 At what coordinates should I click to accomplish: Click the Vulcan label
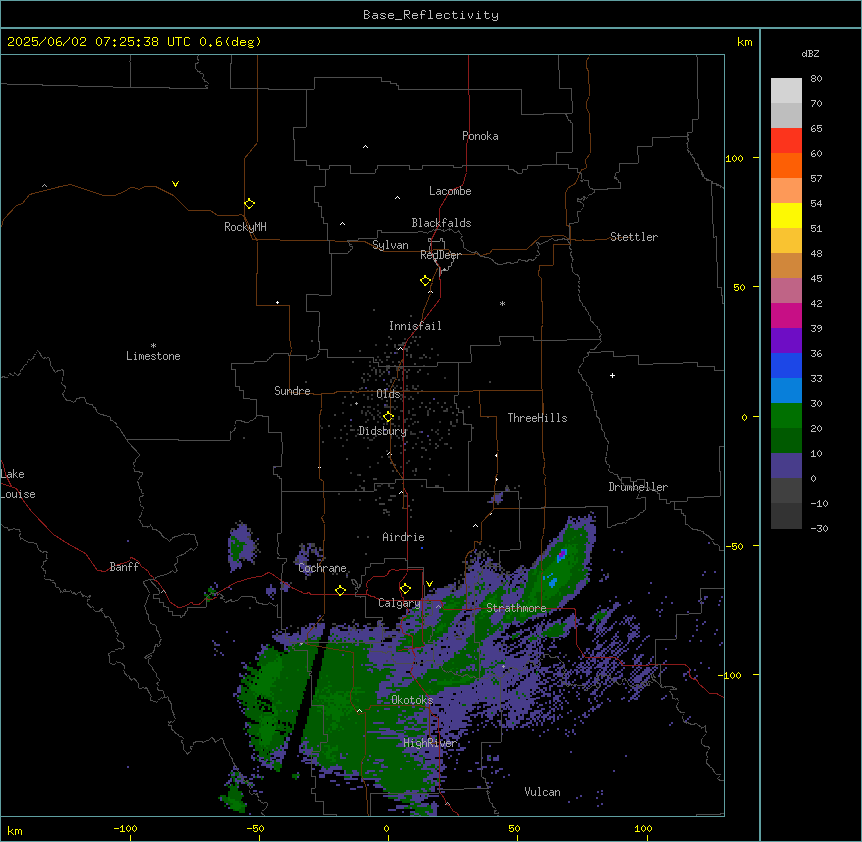(x=543, y=792)
